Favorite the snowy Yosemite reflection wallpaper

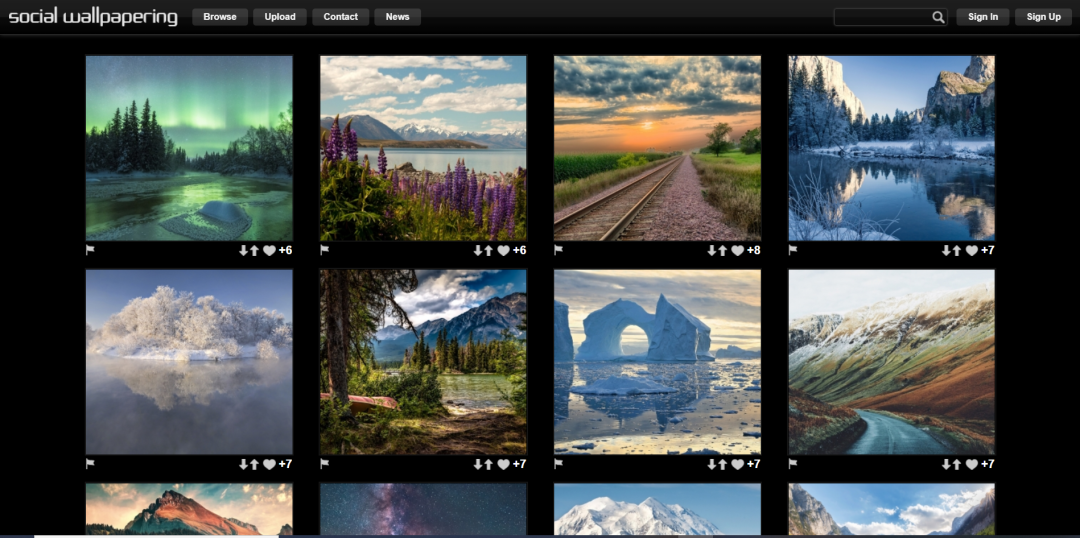971,251
